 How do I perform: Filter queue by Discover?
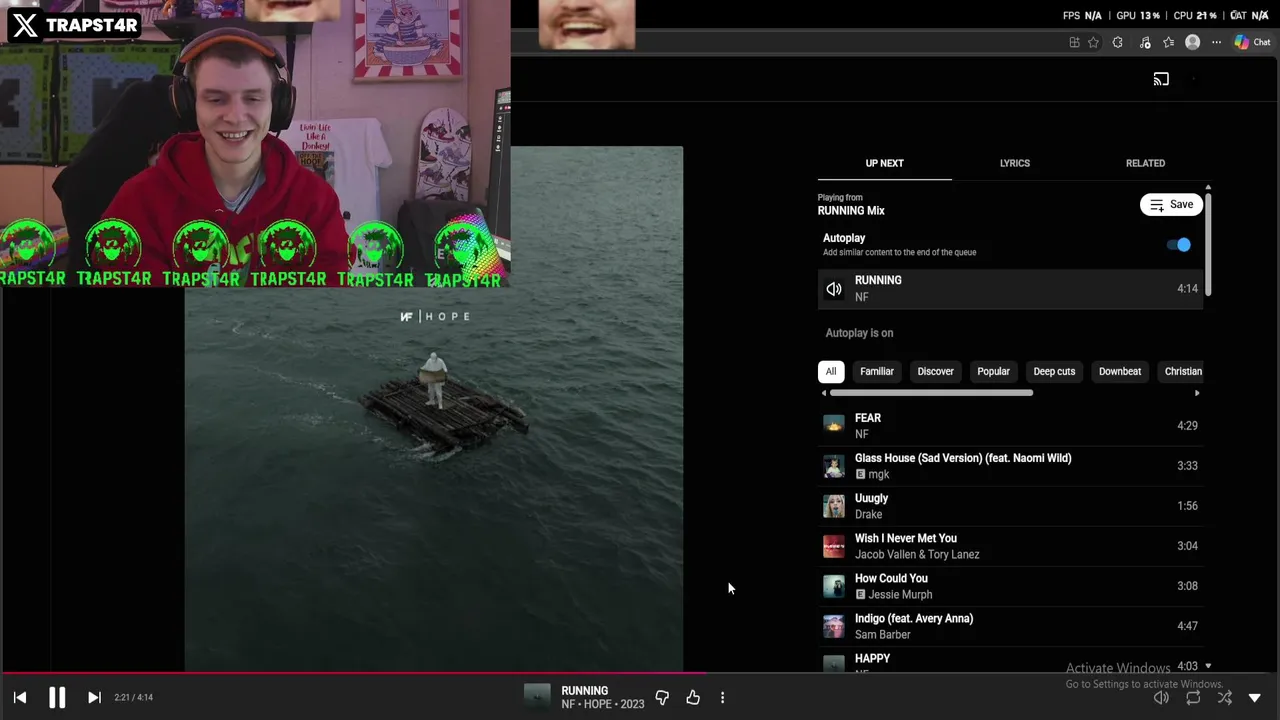(936, 371)
